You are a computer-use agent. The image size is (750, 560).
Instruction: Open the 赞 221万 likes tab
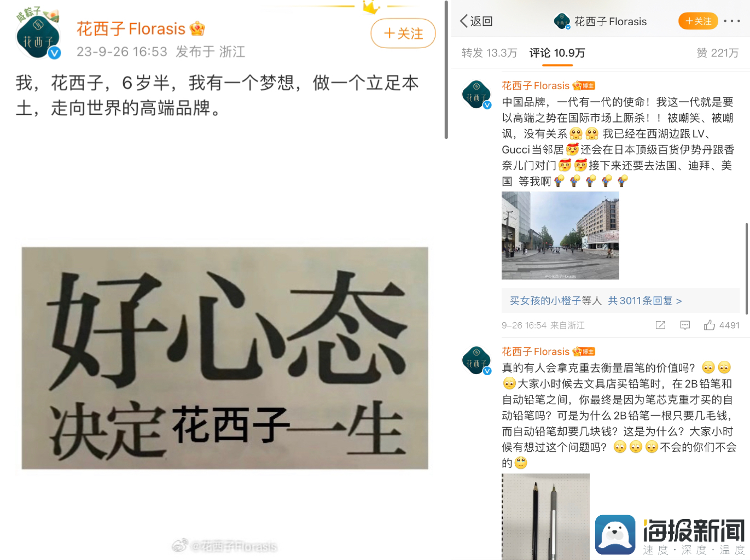[x=717, y=53]
